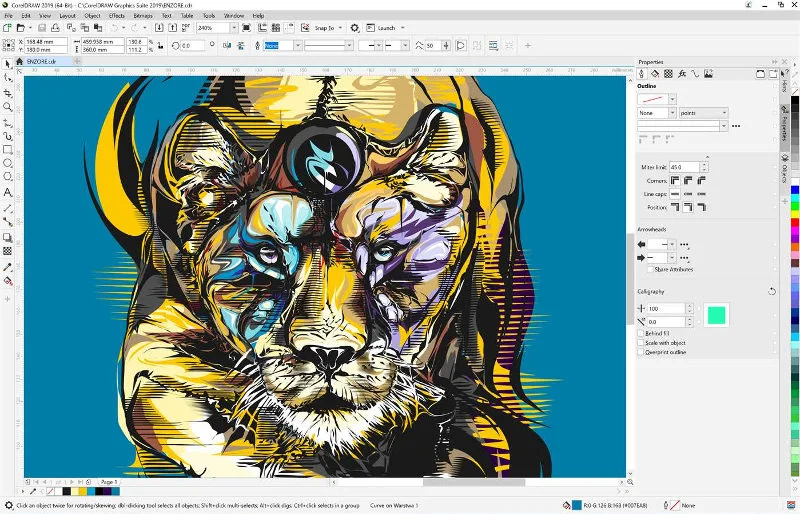Open the Bitmaps menu
The image size is (800, 514).
point(143,16)
